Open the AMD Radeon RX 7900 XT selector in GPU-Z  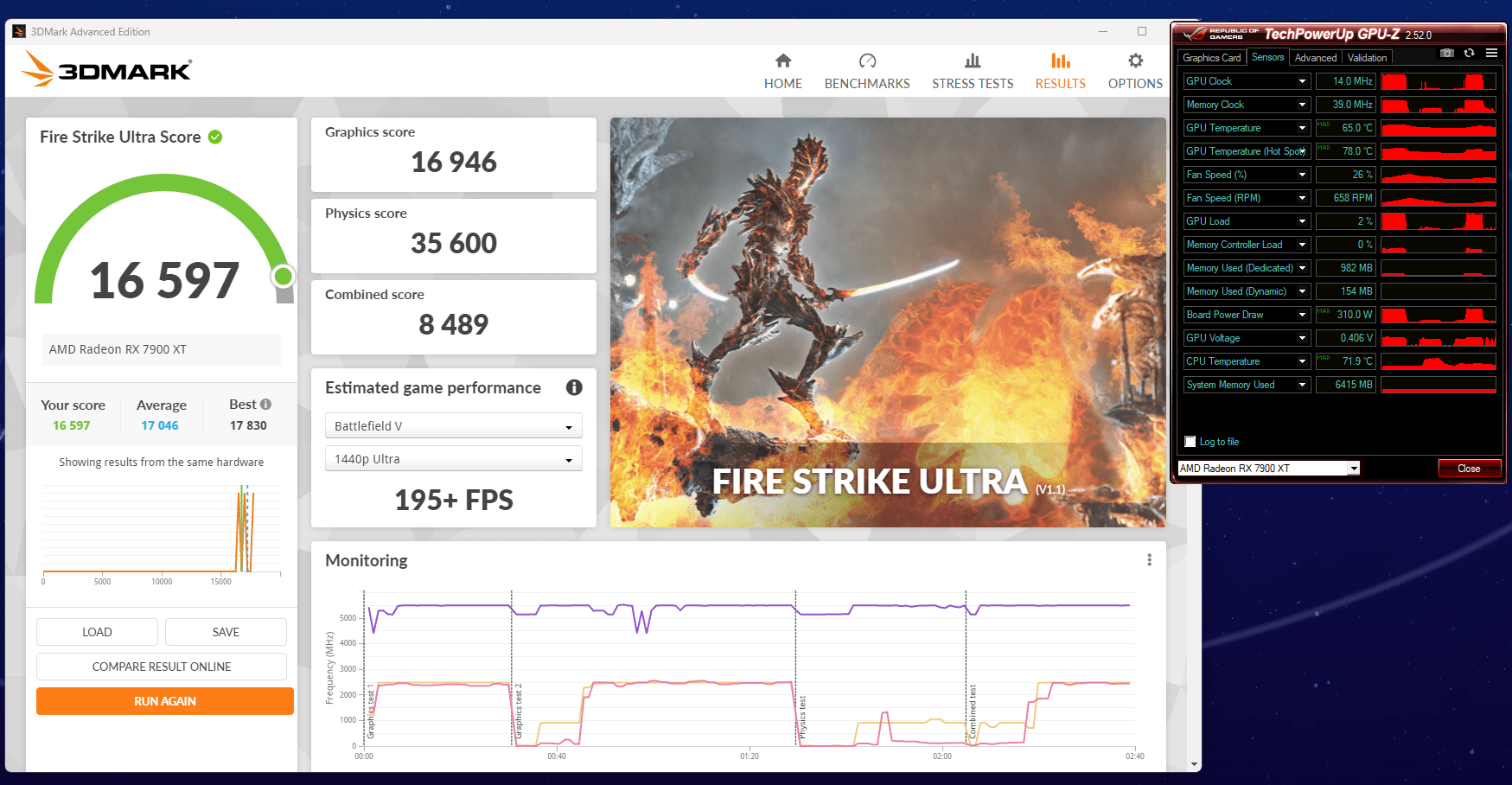1269,469
